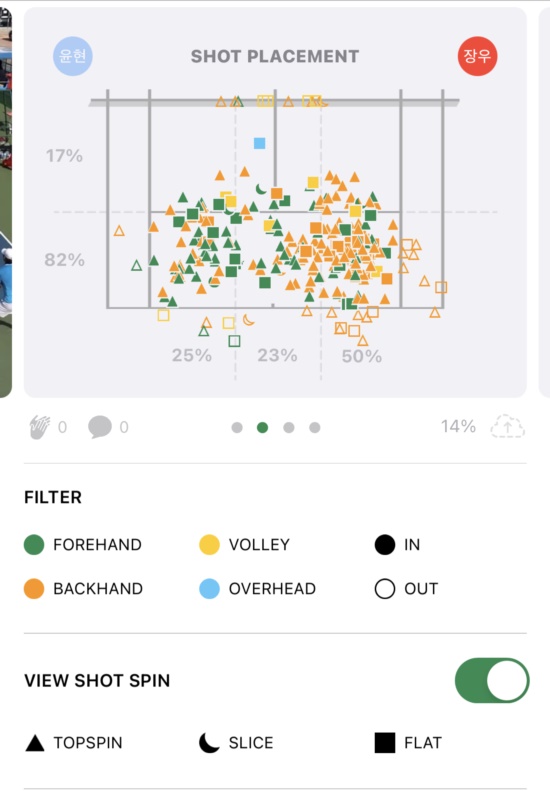Screen dimensions: 550x791
Task: Select the blue 윤현 player avatar
Action: pyautogui.click(x=73, y=56)
